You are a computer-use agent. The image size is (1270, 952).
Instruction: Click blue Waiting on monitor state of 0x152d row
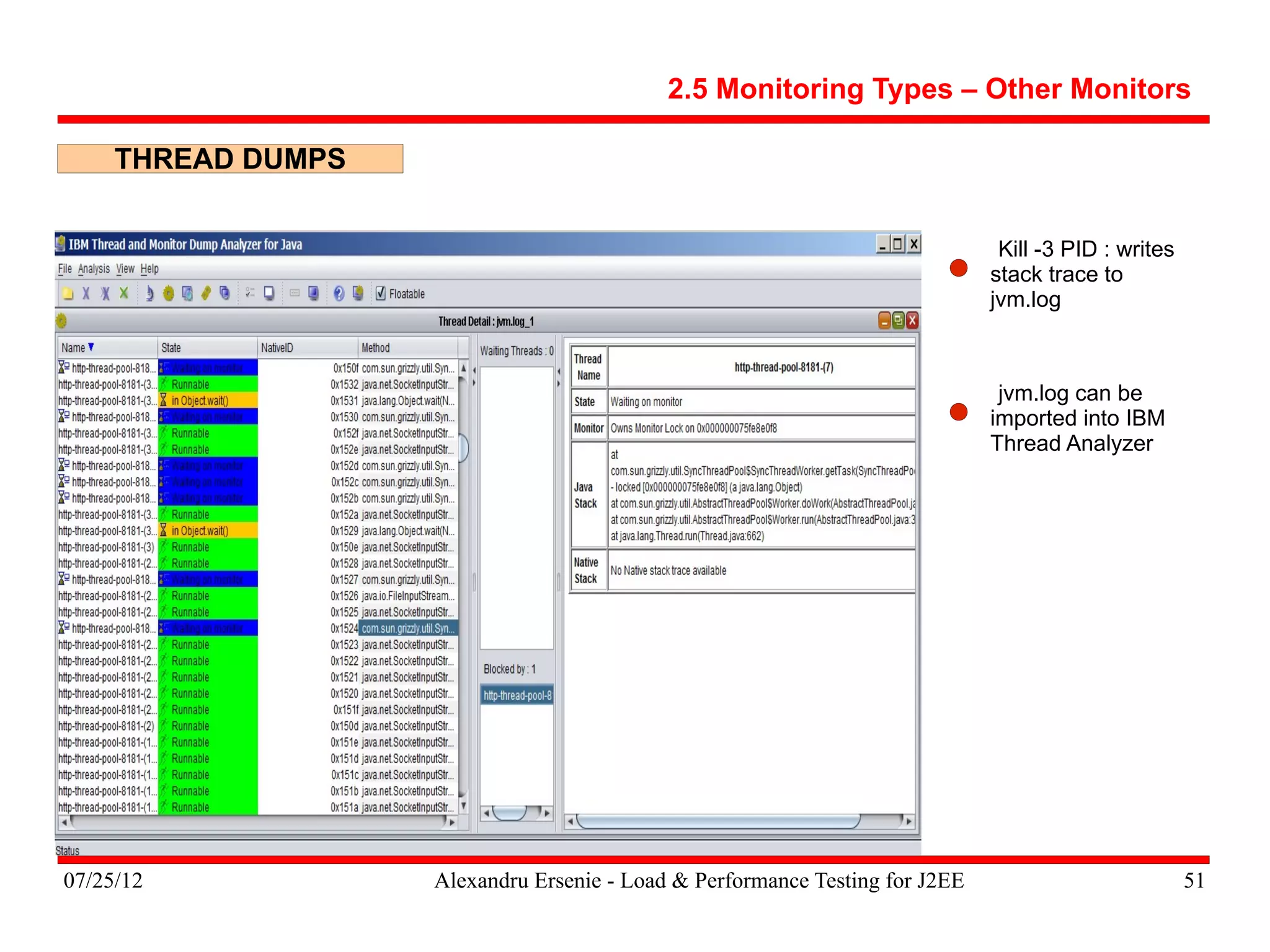click(208, 466)
